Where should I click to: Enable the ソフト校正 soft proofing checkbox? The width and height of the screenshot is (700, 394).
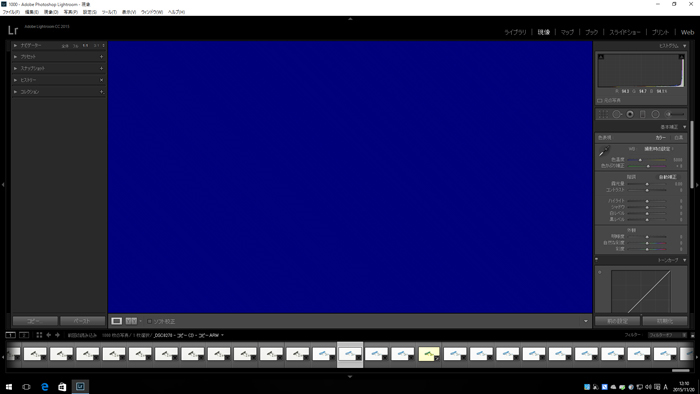(150, 321)
